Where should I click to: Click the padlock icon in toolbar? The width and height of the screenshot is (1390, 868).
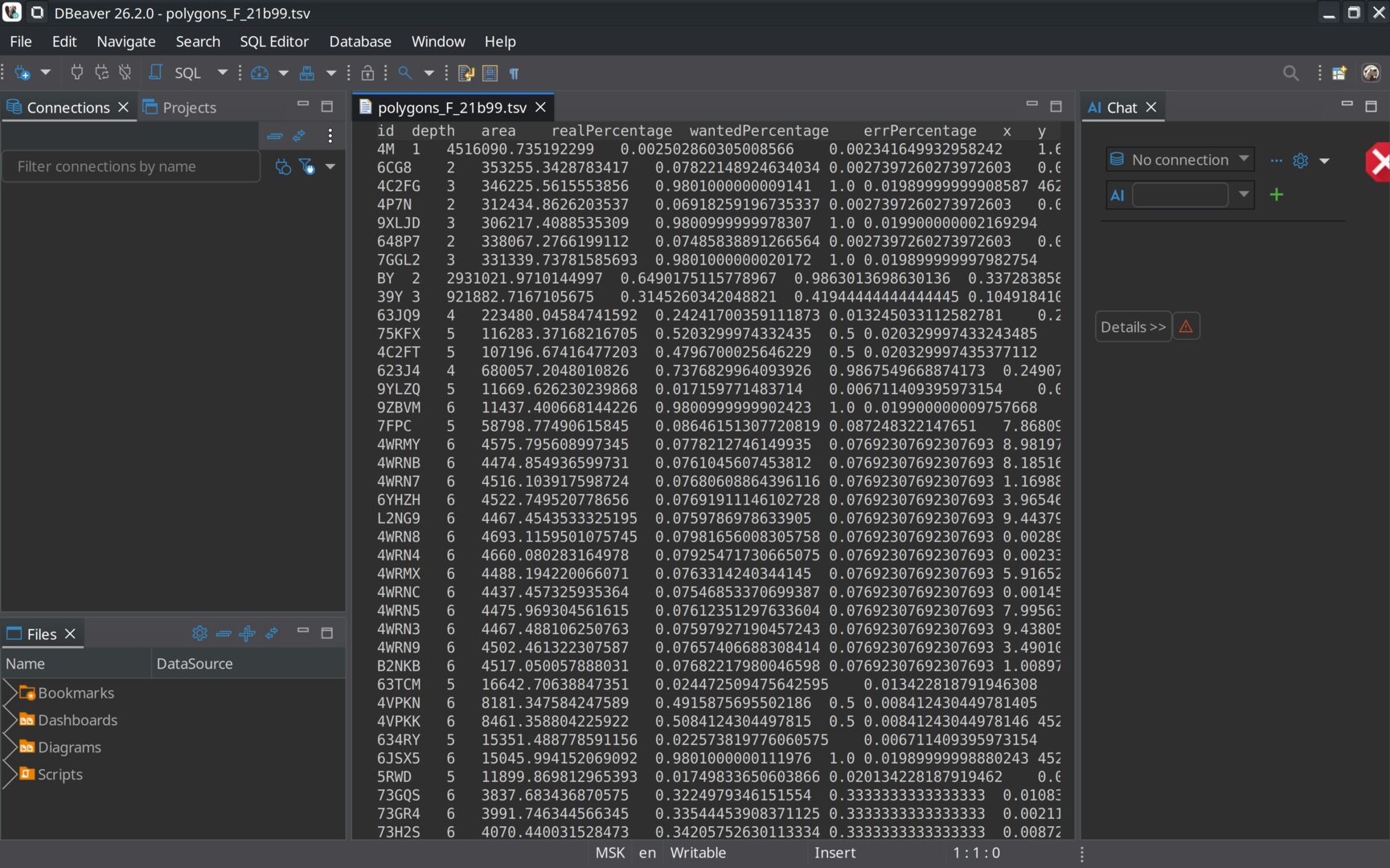click(x=367, y=73)
